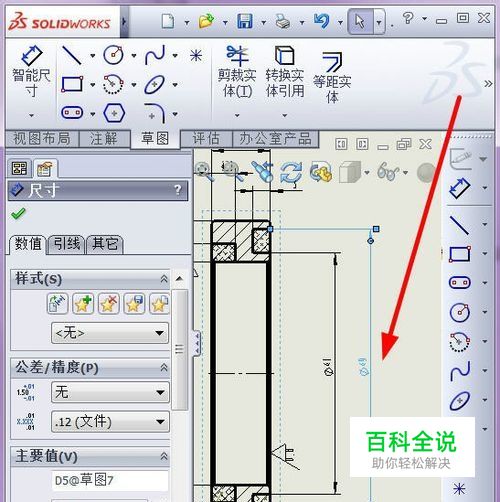Select the Line sketch tool in ribbon

pos(71,55)
